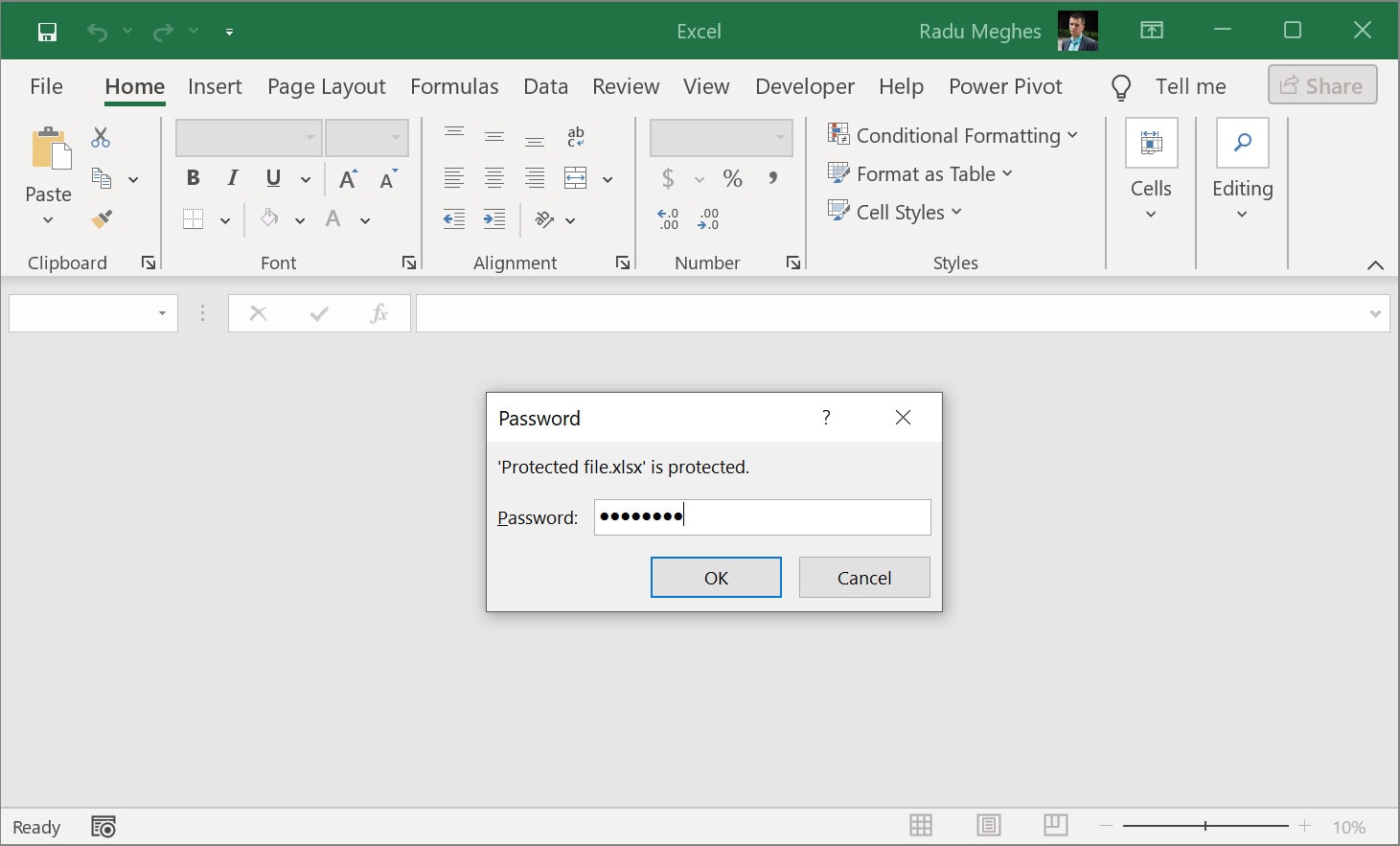
Task: Switch to the Formulas ribbon tab
Action: pos(454,86)
